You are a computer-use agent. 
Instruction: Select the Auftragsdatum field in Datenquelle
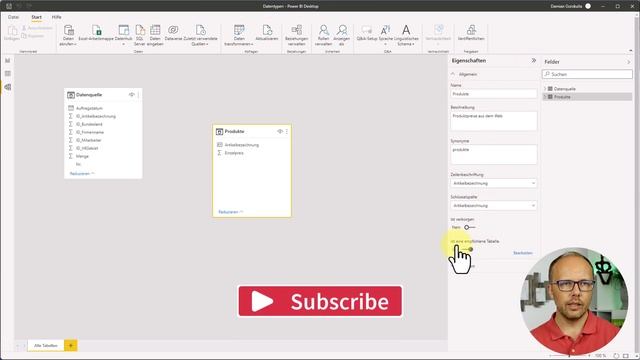tap(89, 108)
